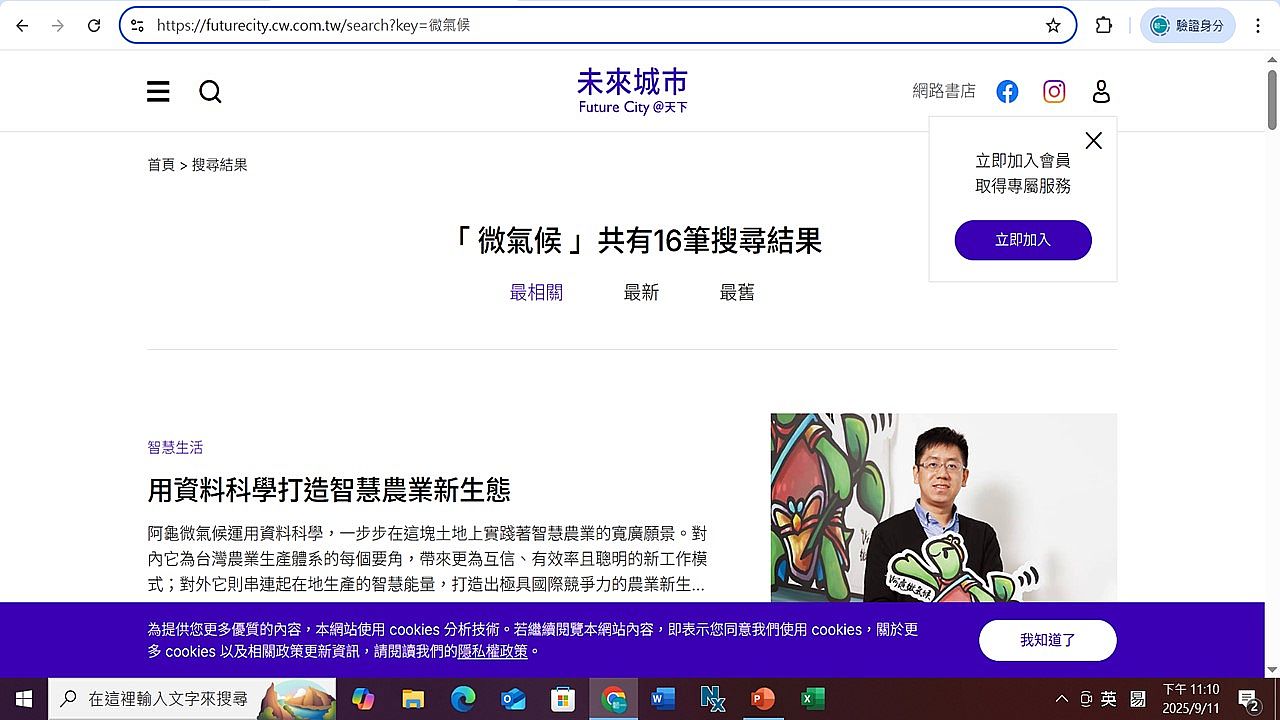Select the 最相關 sorting tab

click(x=536, y=292)
